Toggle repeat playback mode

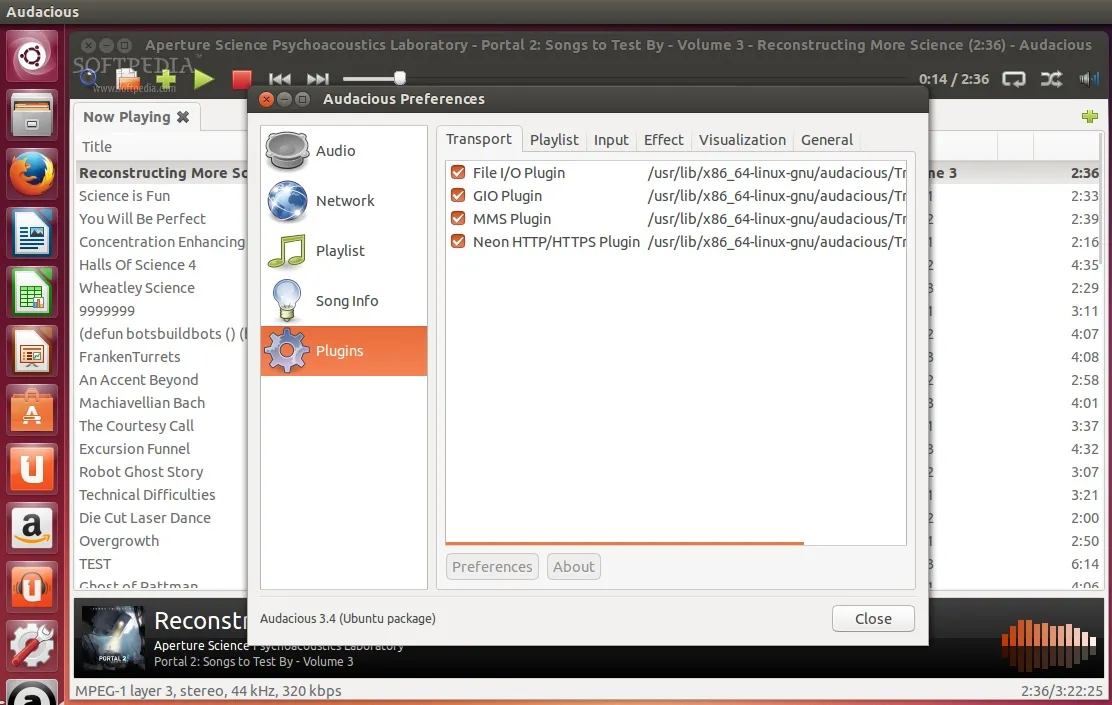pyautogui.click(x=1014, y=79)
